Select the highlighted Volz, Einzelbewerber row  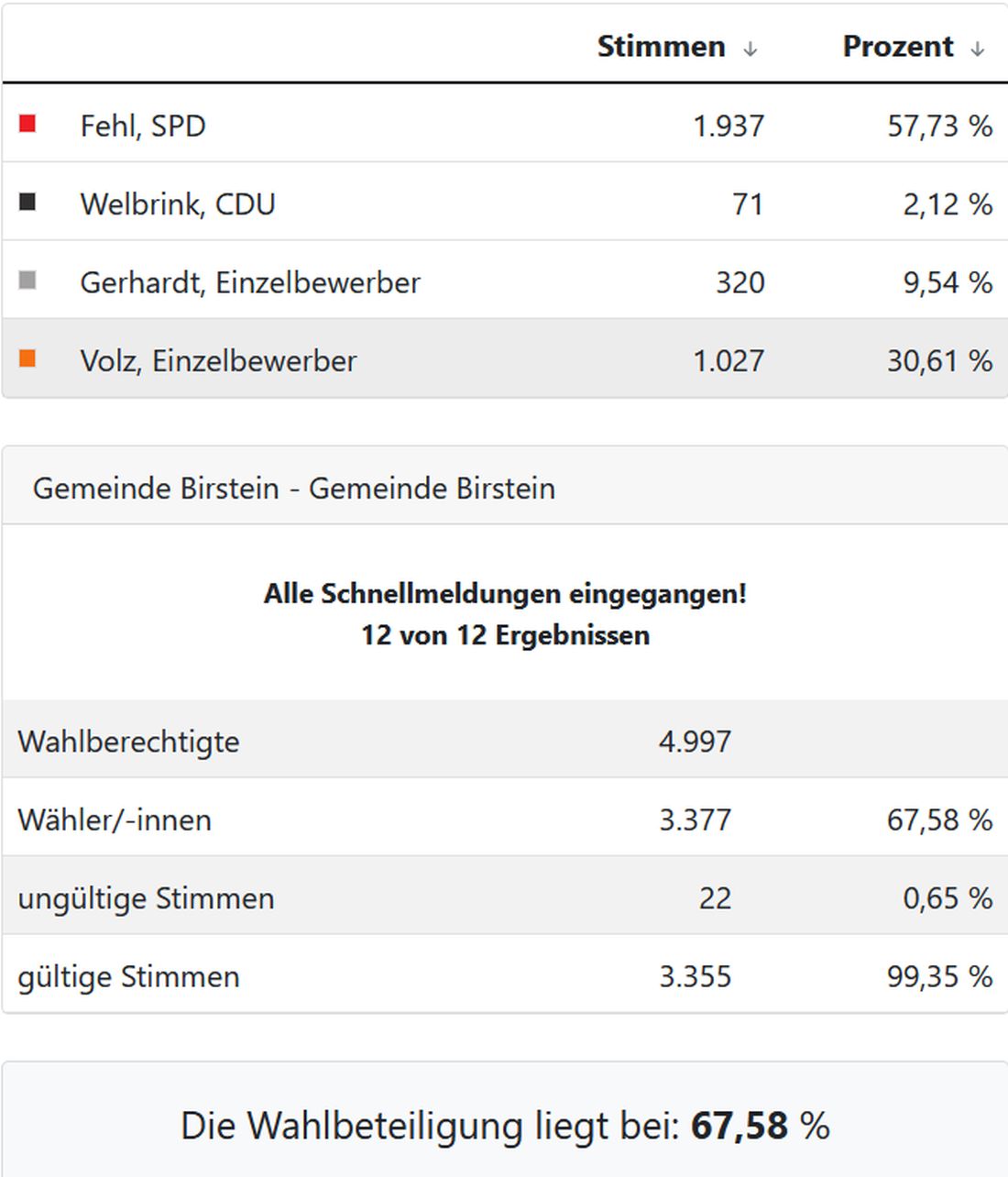click(x=367, y=360)
